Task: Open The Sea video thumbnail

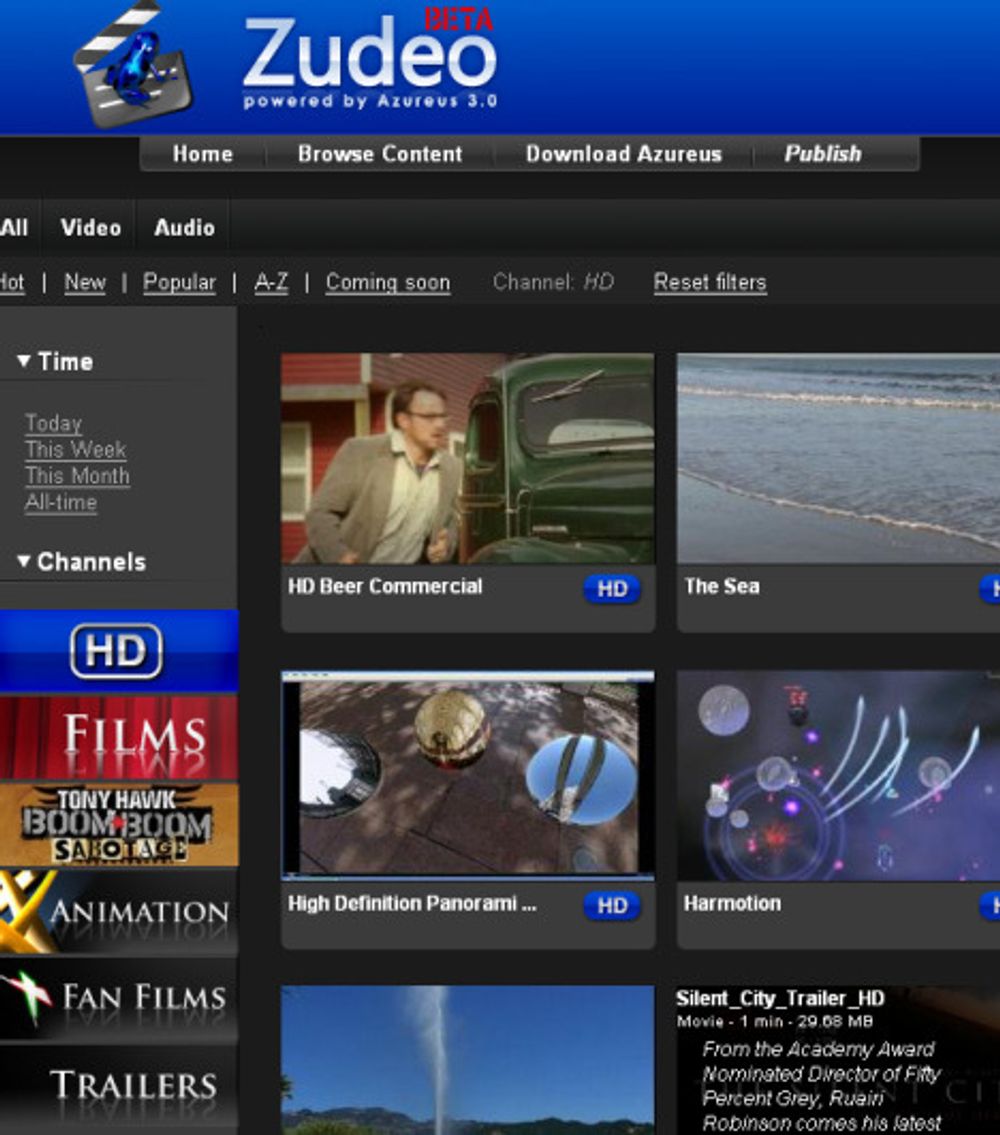Action: 839,458
